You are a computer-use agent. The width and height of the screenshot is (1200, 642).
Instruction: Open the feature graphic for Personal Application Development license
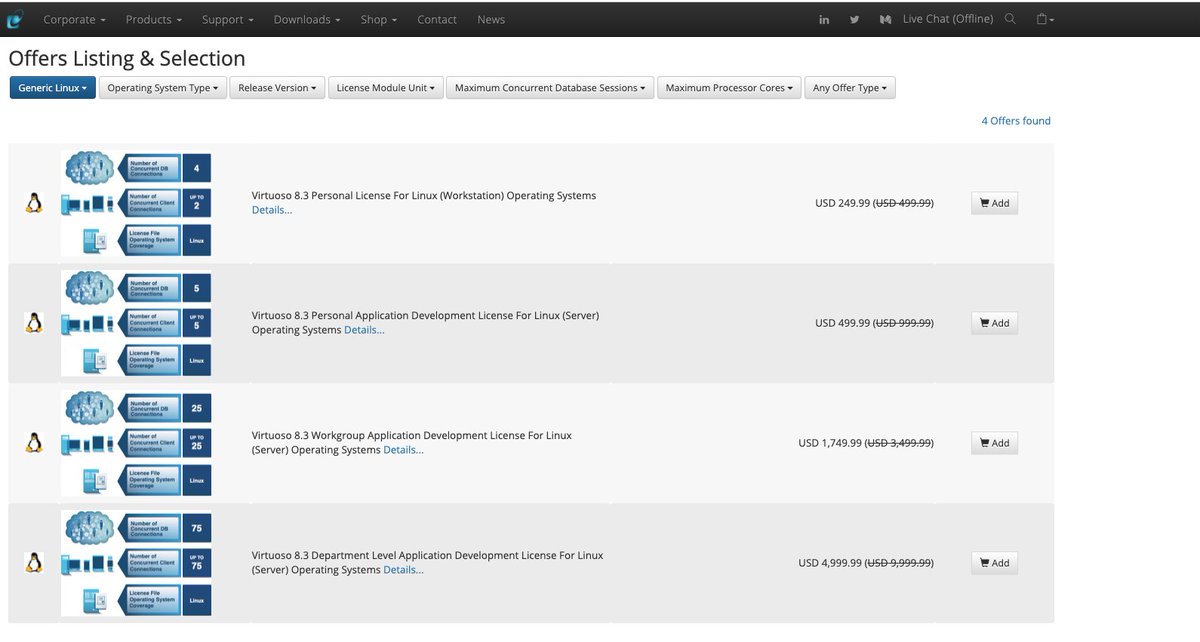pos(136,323)
